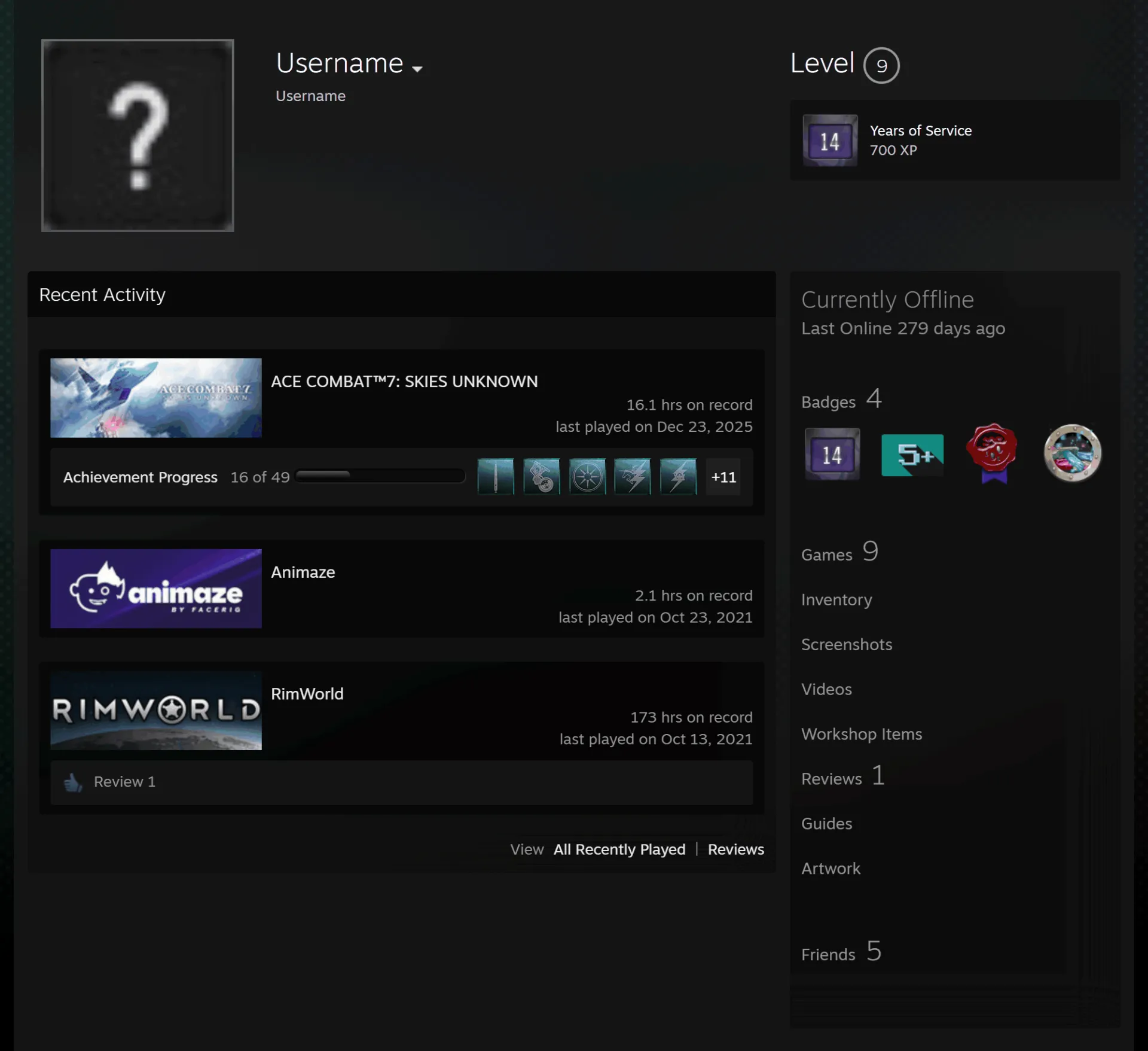This screenshot has width=1148, height=1051.
Task: Click the teal 5+ badge
Action: pyautogui.click(x=912, y=455)
